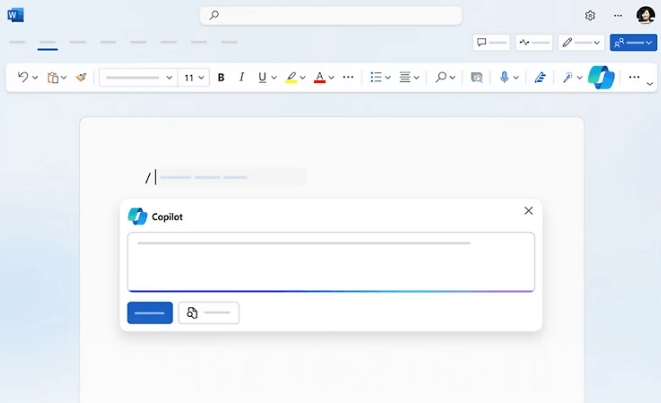Click the reference file button in Copilot
The height and width of the screenshot is (403, 661).
coord(208,313)
